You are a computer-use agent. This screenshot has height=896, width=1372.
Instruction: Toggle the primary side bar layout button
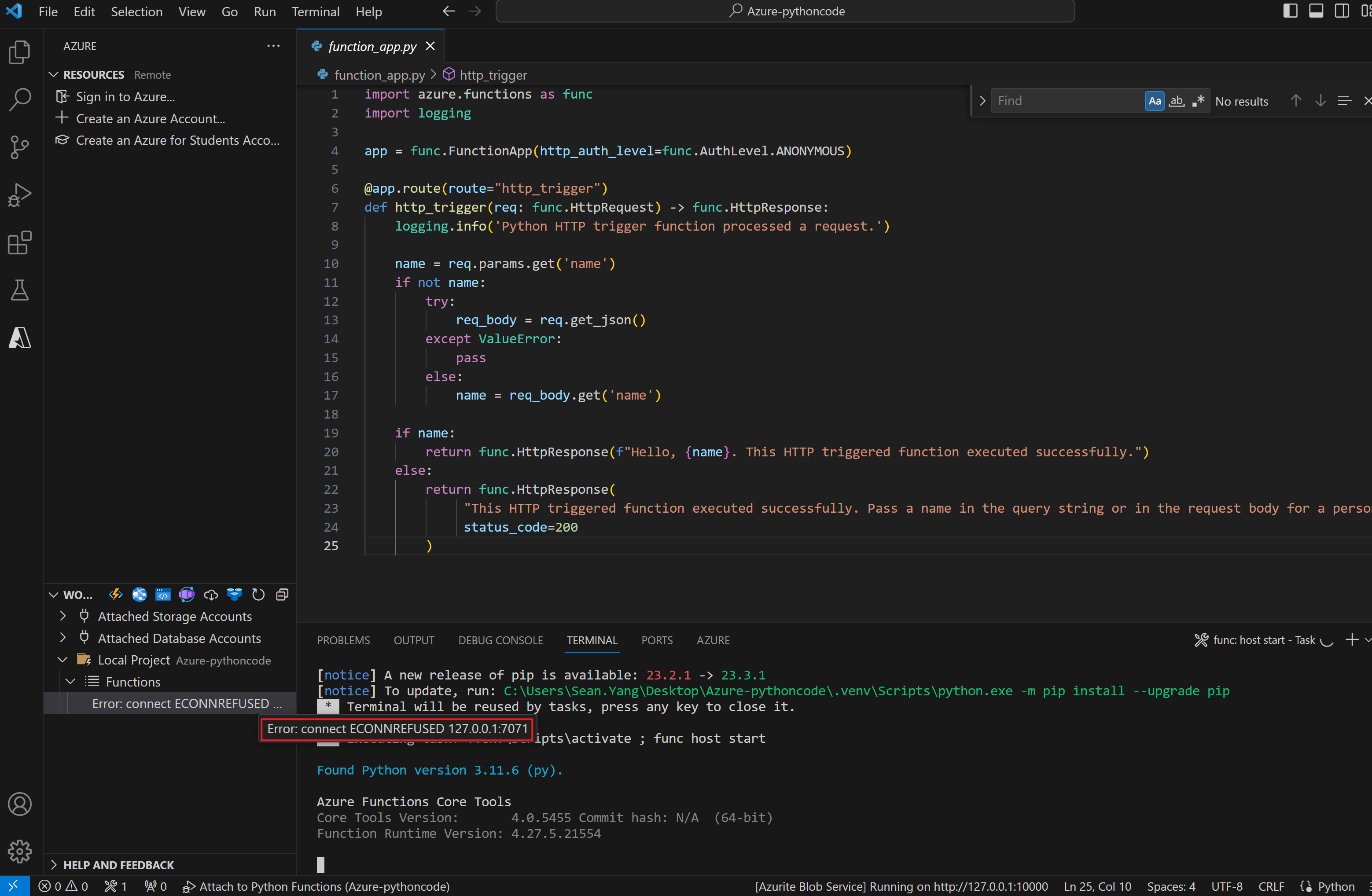[1290, 11]
